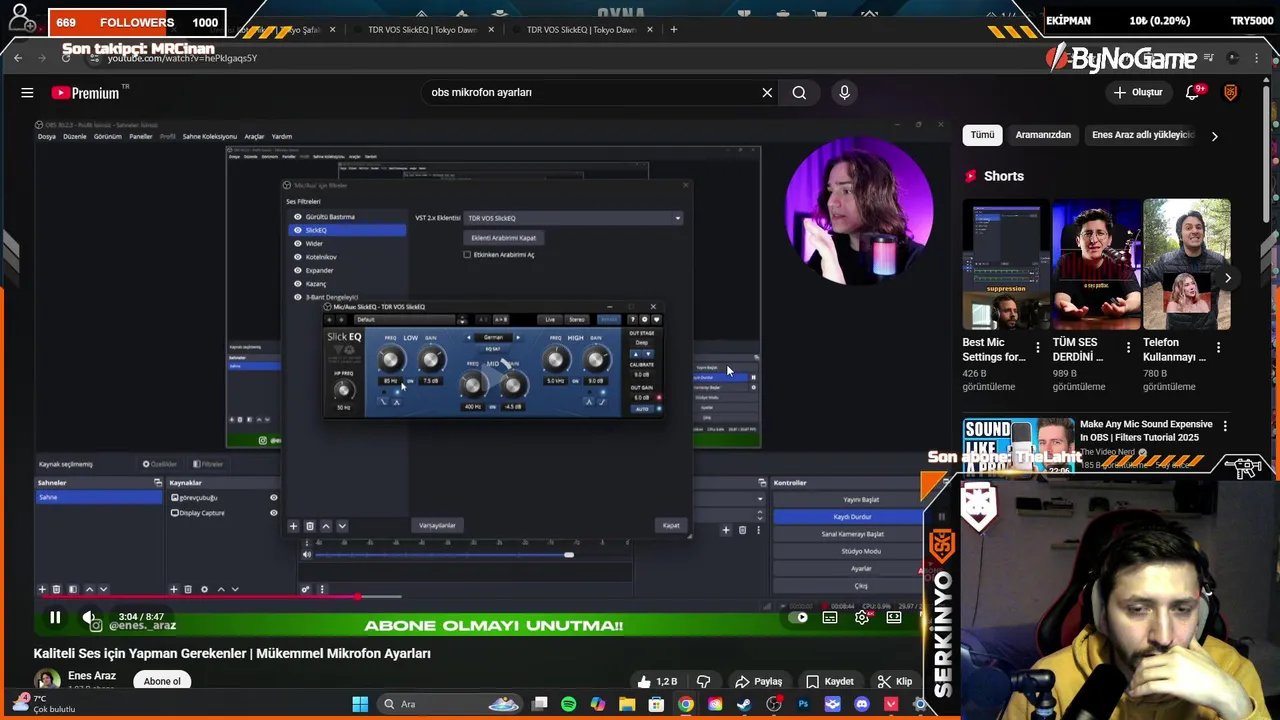Open Task View on taskbar

[540, 704]
